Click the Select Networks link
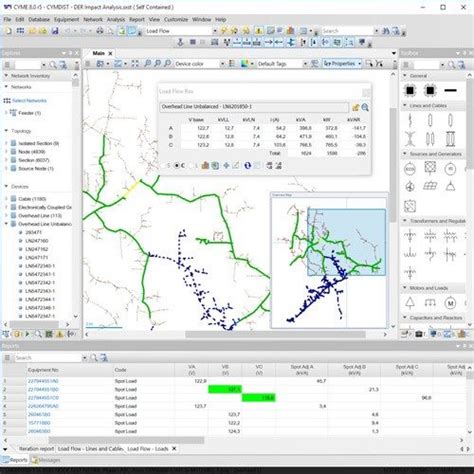The image size is (474, 474). coord(29,101)
